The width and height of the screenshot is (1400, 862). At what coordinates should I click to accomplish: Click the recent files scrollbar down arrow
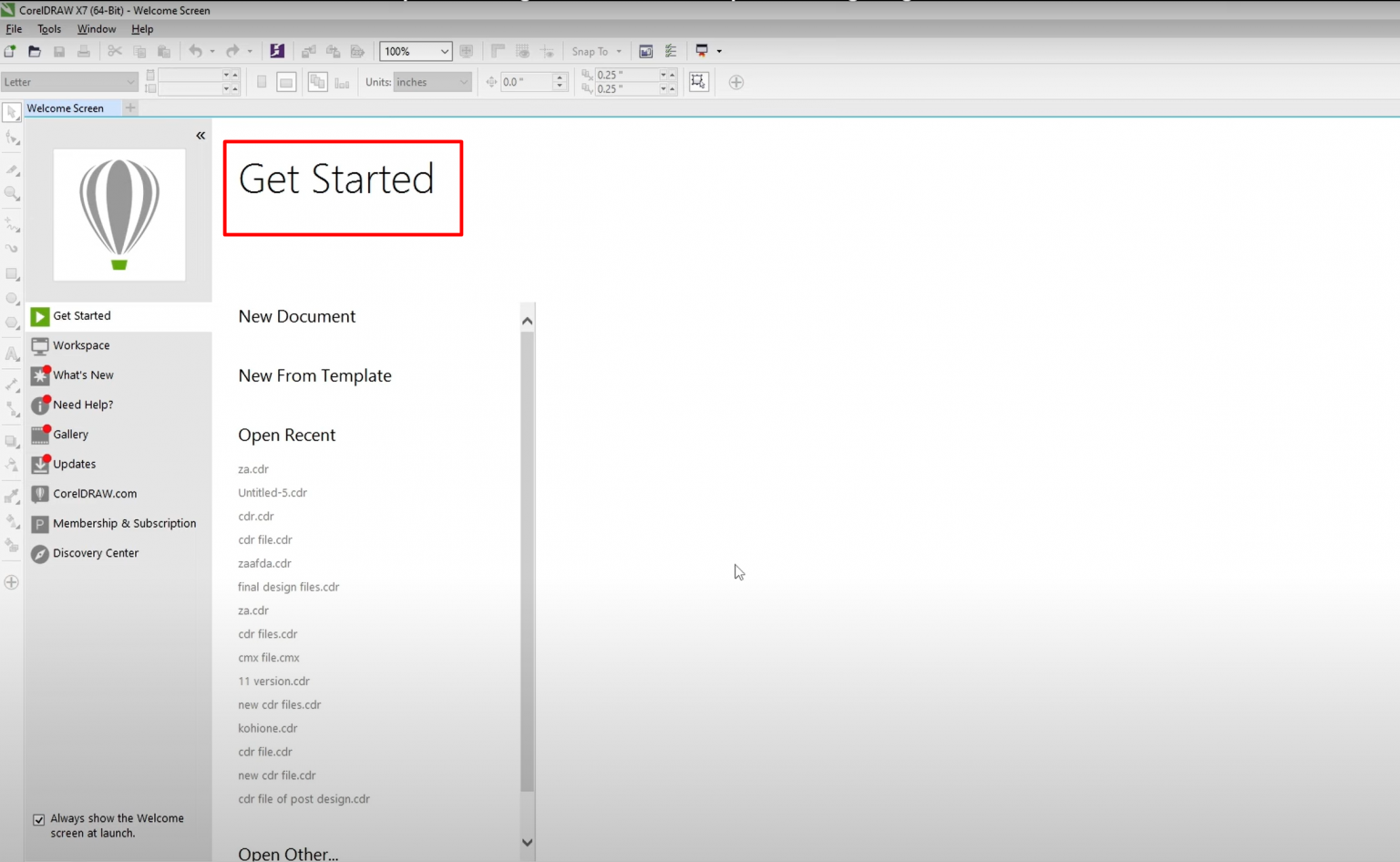point(527,843)
